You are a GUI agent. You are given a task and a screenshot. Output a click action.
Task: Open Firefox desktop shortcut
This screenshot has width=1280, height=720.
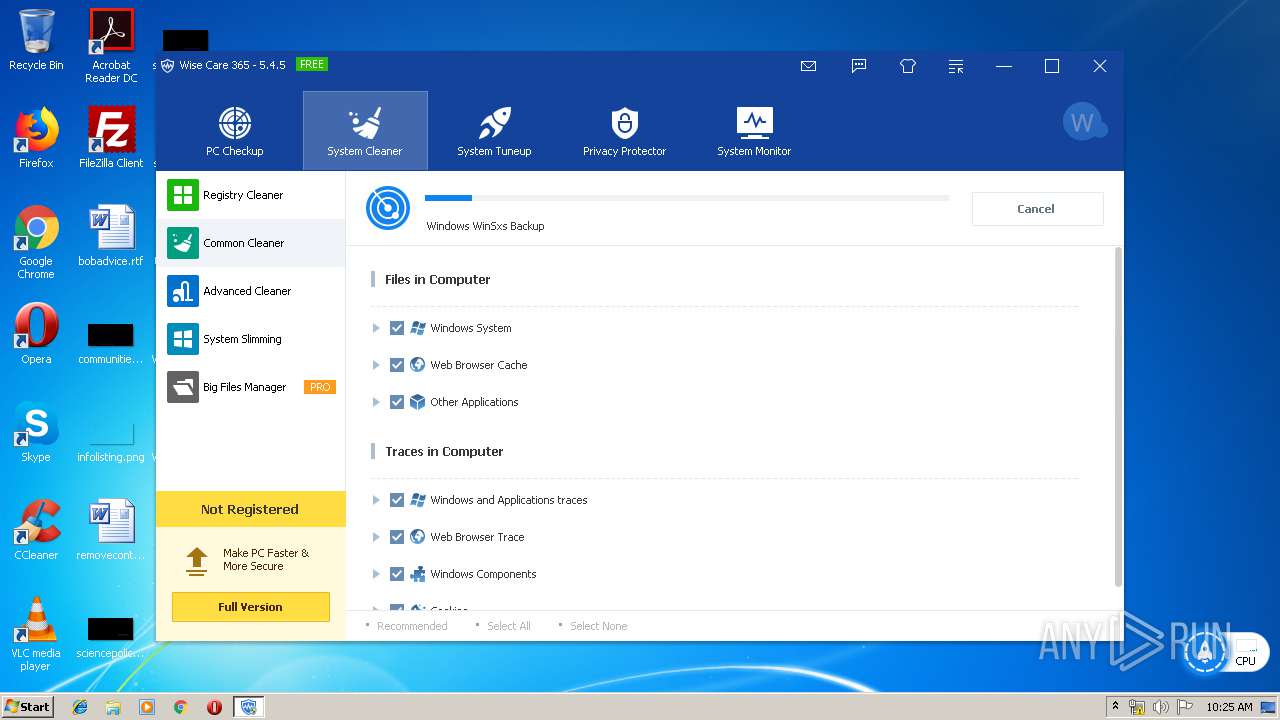click(36, 138)
